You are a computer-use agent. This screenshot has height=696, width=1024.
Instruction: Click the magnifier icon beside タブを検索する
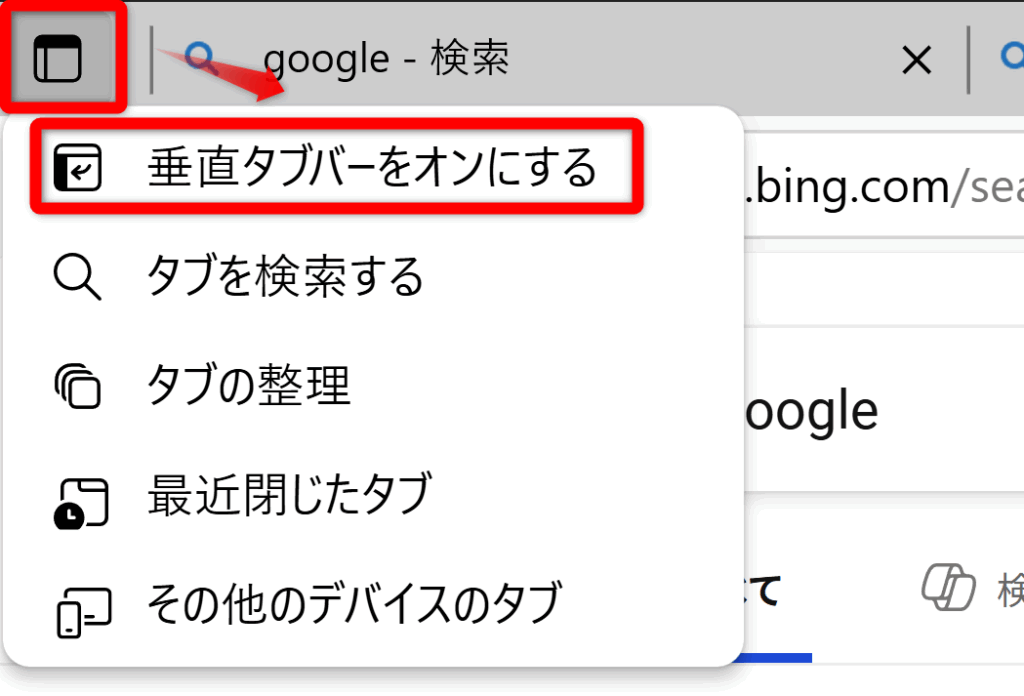click(78, 277)
